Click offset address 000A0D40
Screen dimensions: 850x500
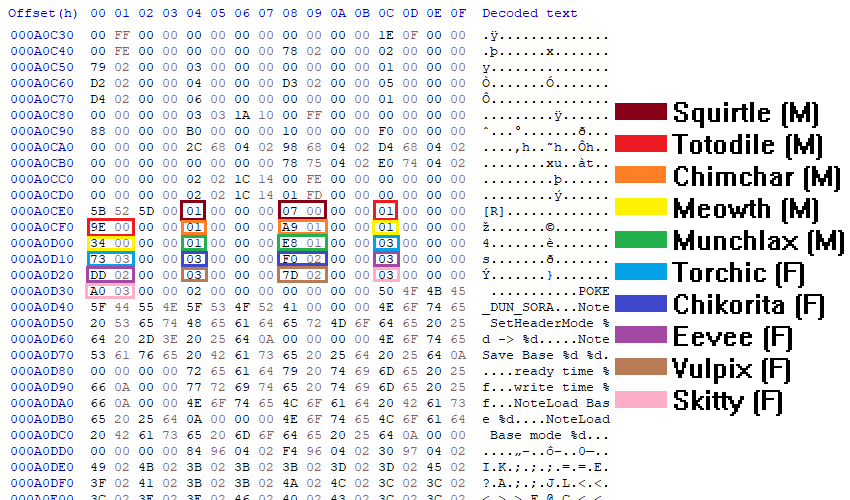tap(42, 307)
